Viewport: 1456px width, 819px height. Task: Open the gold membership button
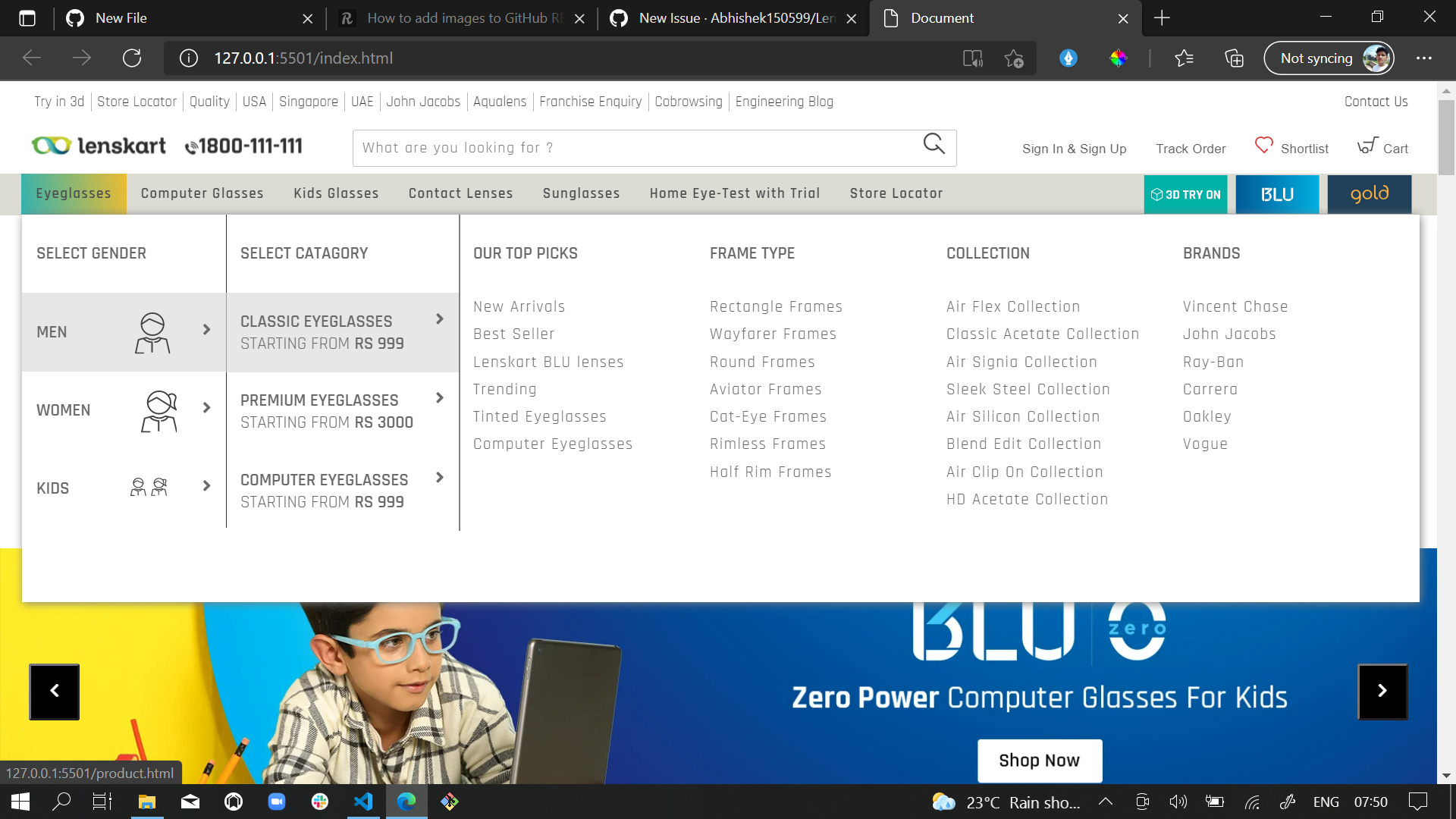coord(1369,194)
